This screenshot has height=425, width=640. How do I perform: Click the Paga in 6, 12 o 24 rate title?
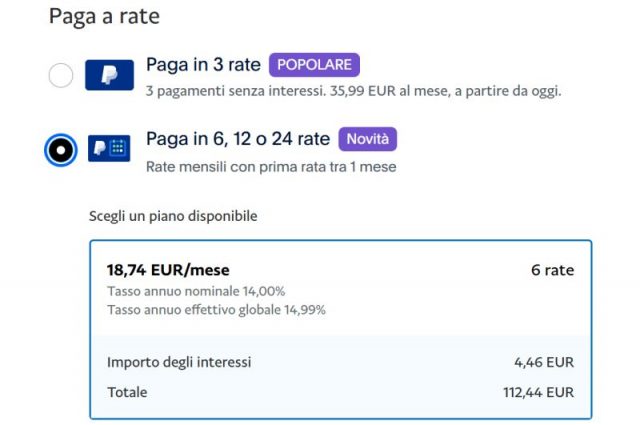[x=238, y=139]
